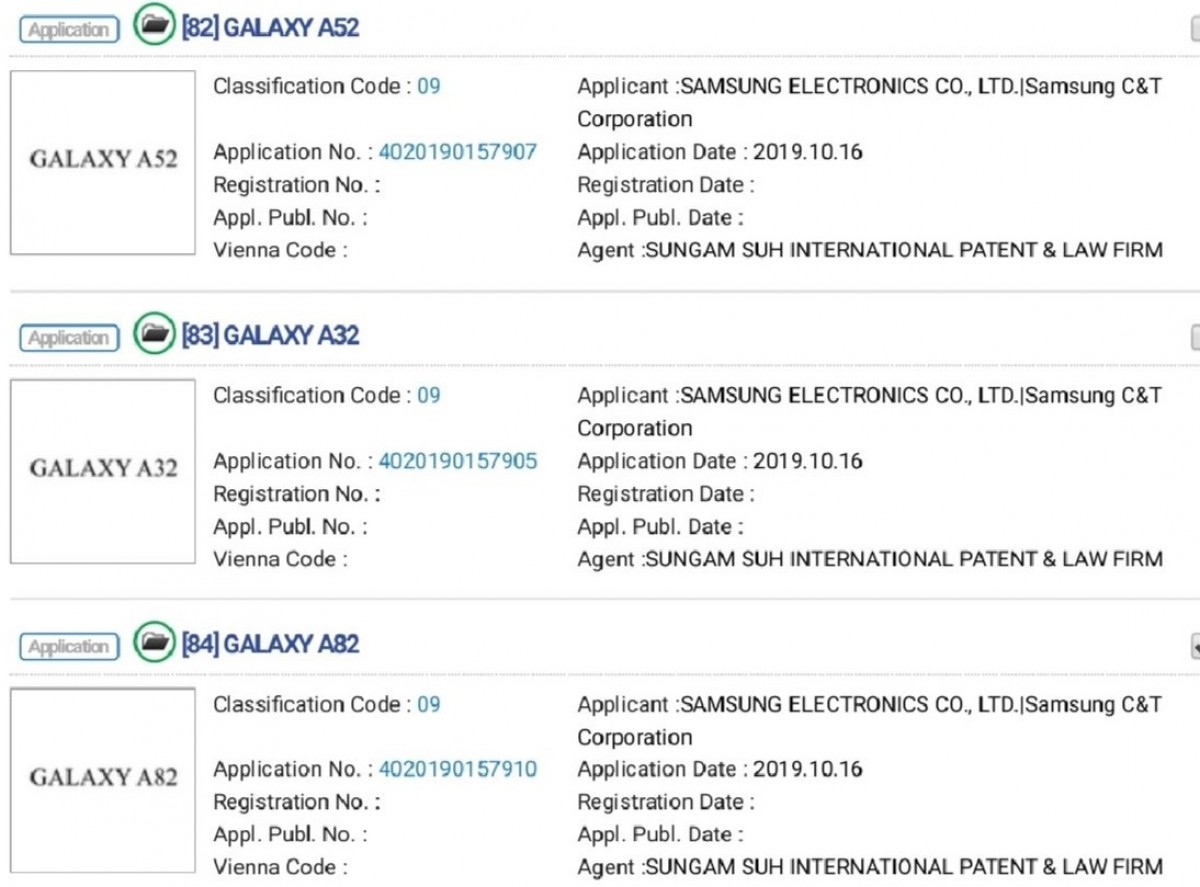Tick the checkbox on the GALAXY A32 row
1200x887 pixels.
coord(1195,338)
